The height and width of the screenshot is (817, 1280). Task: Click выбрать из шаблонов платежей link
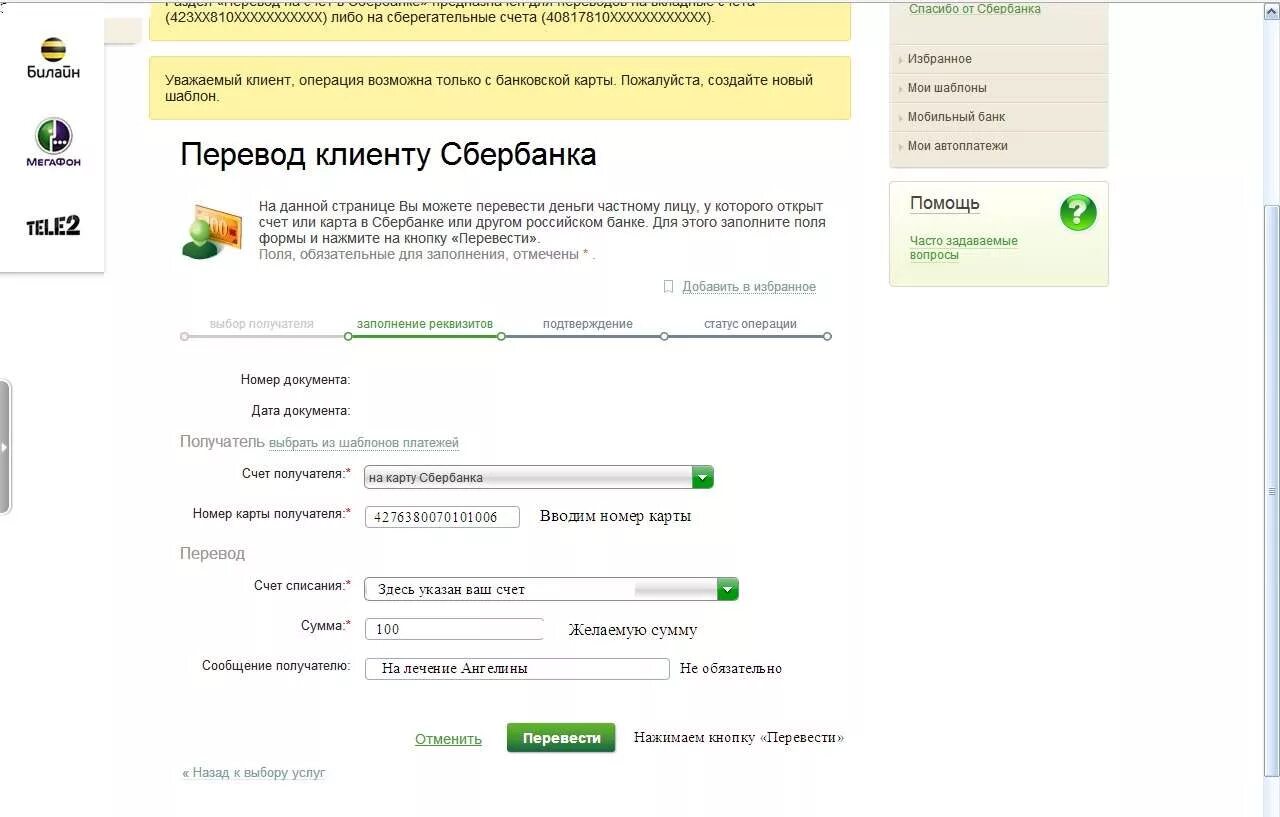tap(364, 443)
